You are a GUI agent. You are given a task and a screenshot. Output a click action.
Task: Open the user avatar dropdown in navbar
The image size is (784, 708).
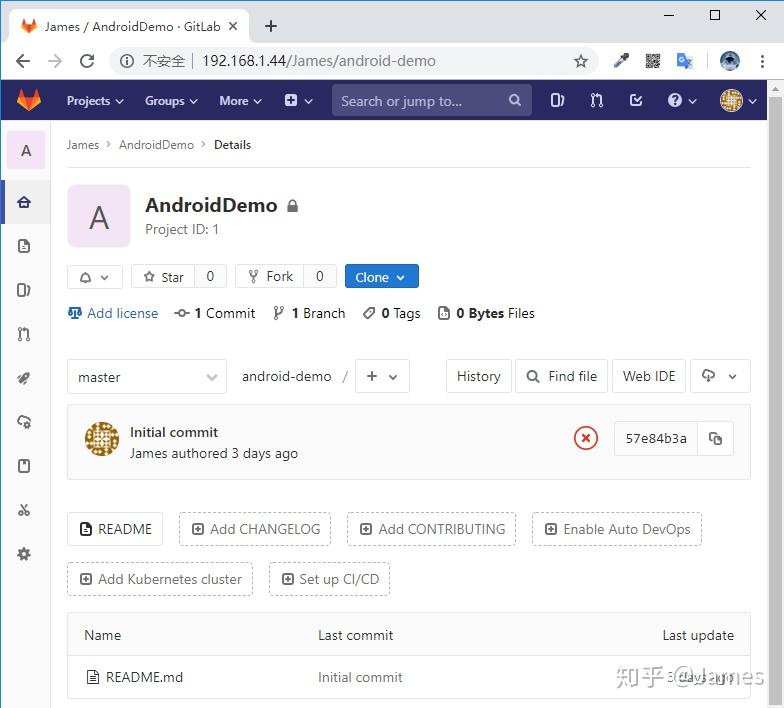point(738,100)
